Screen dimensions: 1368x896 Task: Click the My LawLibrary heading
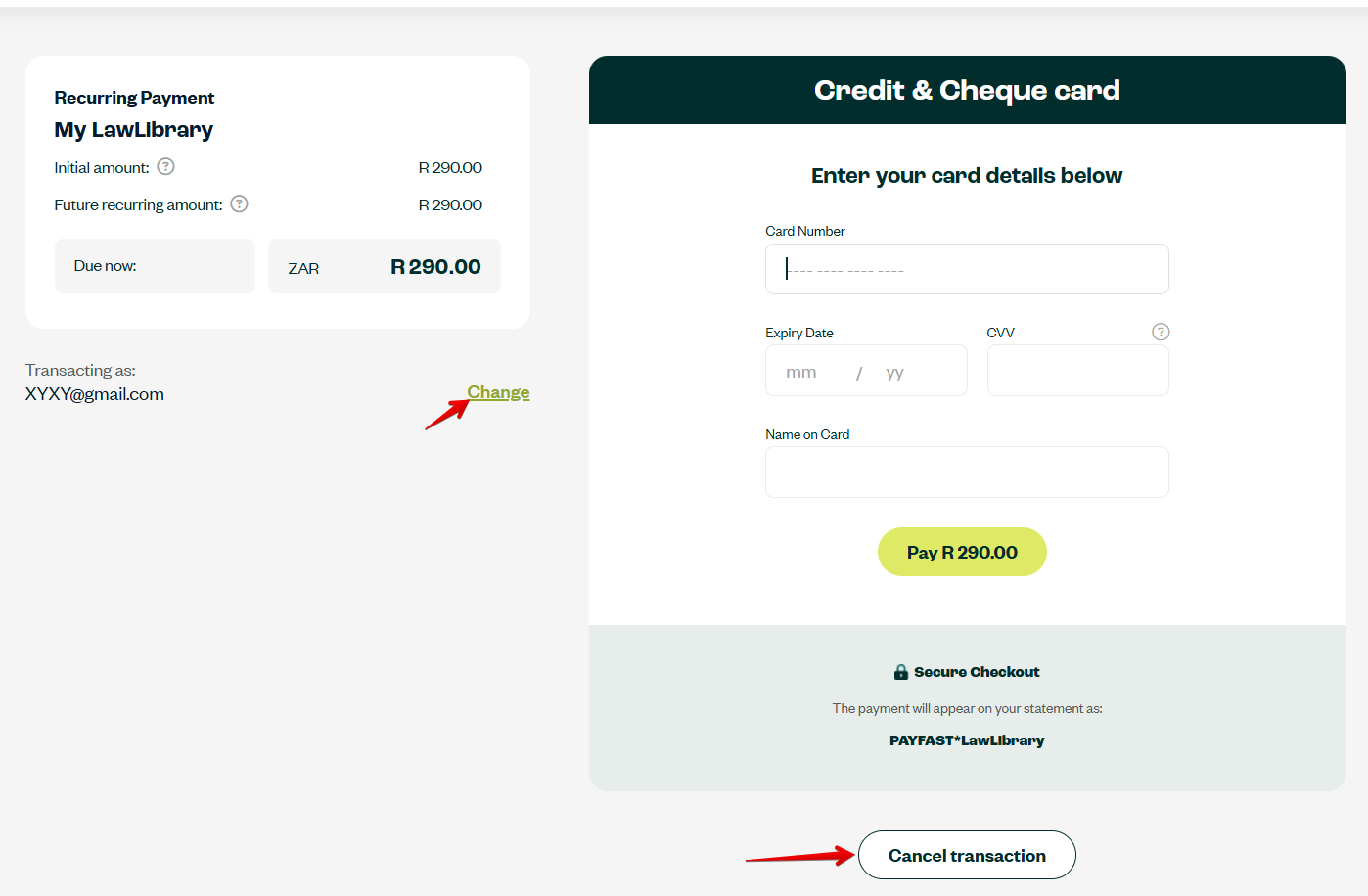[134, 130]
